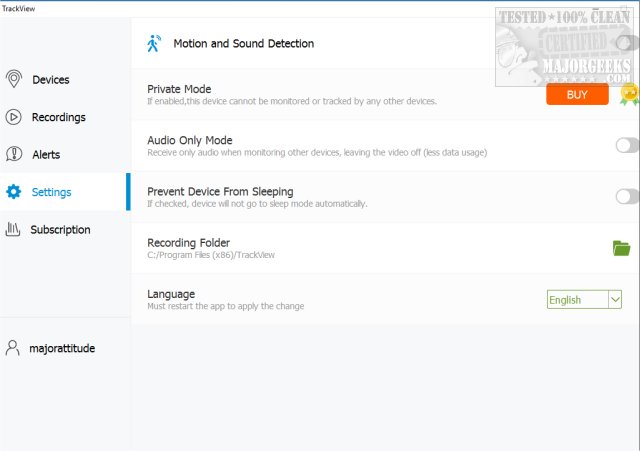The height and width of the screenshot is (451, 640).
Task: Toggle Motion and Sound Detection switch
Action: pyautogui.click(x=626, y=43)
